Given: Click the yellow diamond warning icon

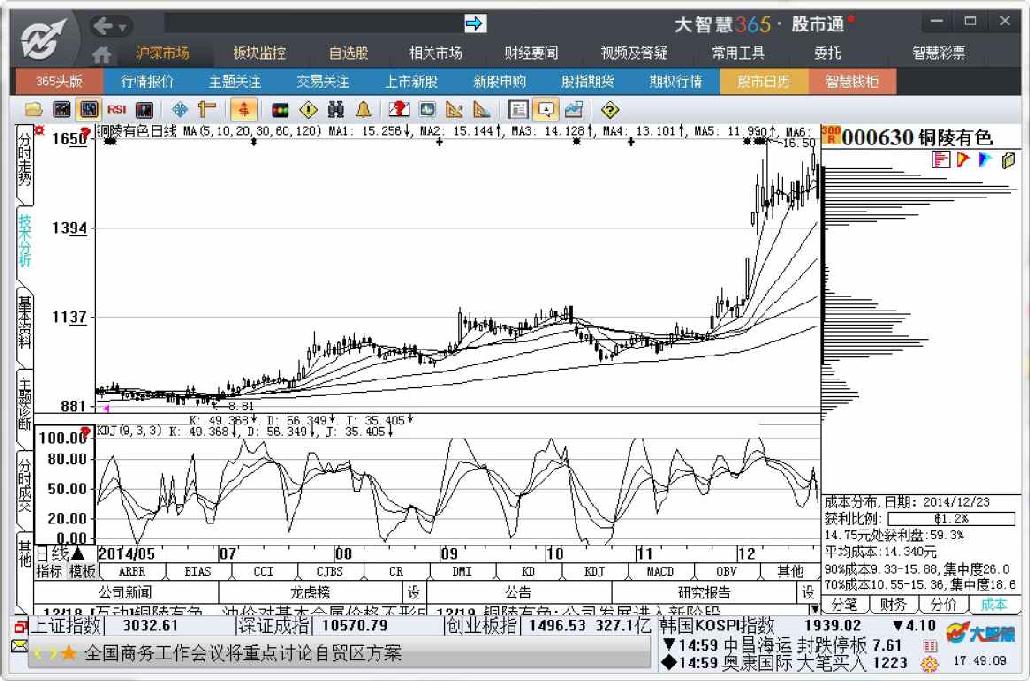Looking at the screenshot, I should tap(308, 110).
